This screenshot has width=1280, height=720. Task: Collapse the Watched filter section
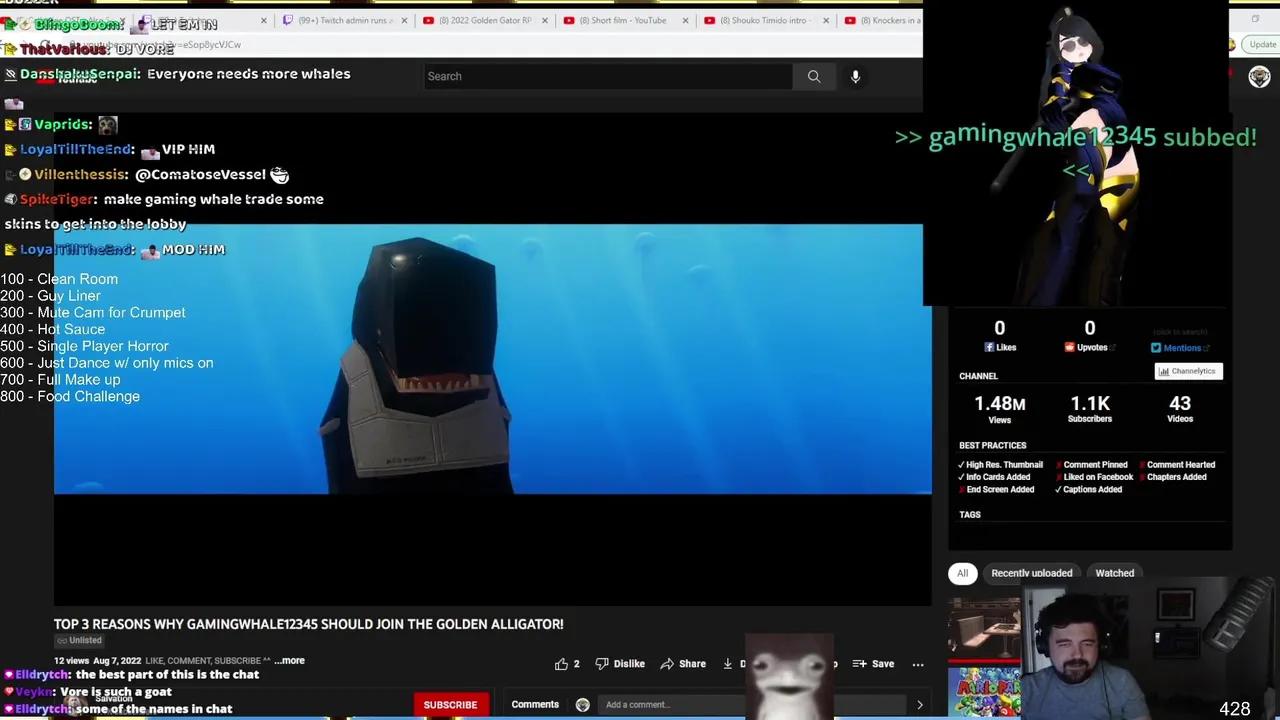pyautogui.click(x=1114, y=573)
